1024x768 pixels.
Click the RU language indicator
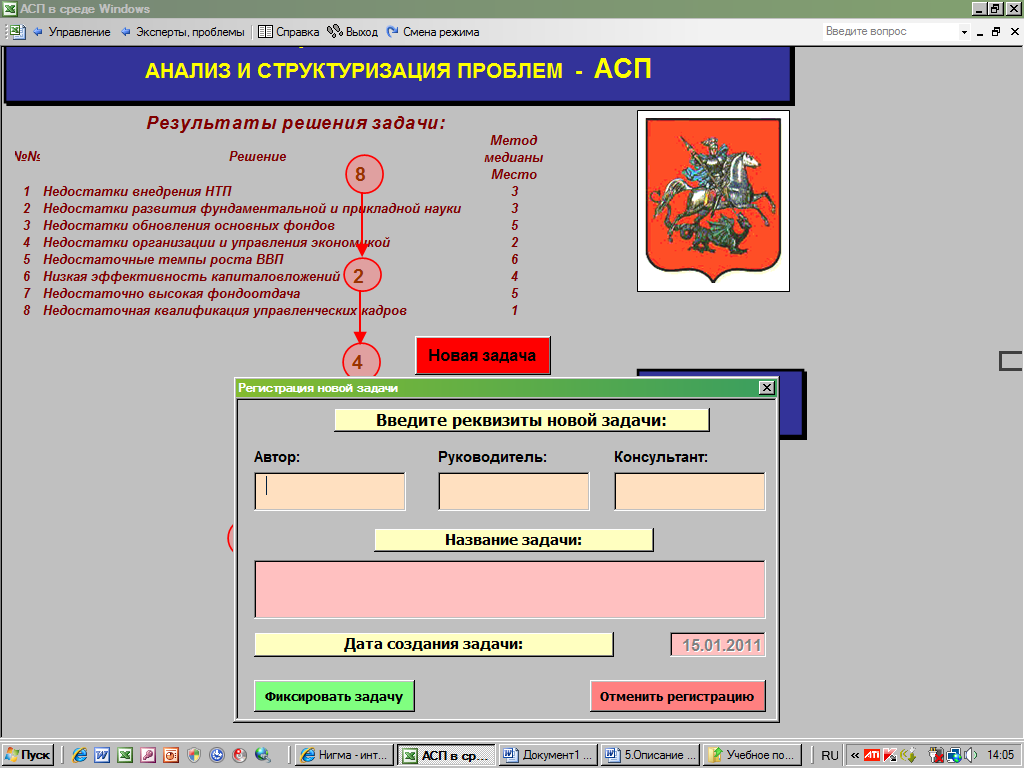829,755
